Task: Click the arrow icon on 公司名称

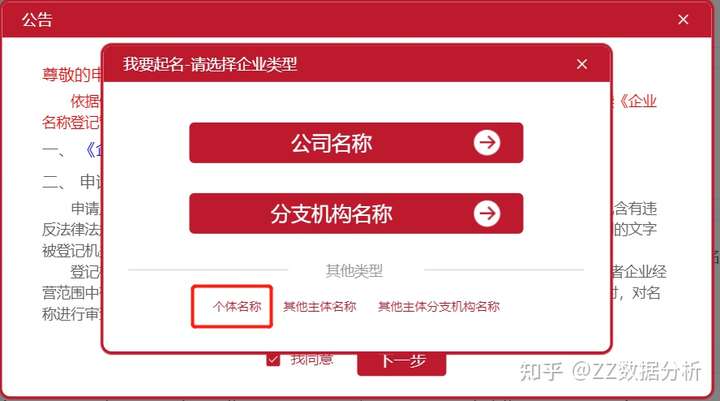Action: 487,142
